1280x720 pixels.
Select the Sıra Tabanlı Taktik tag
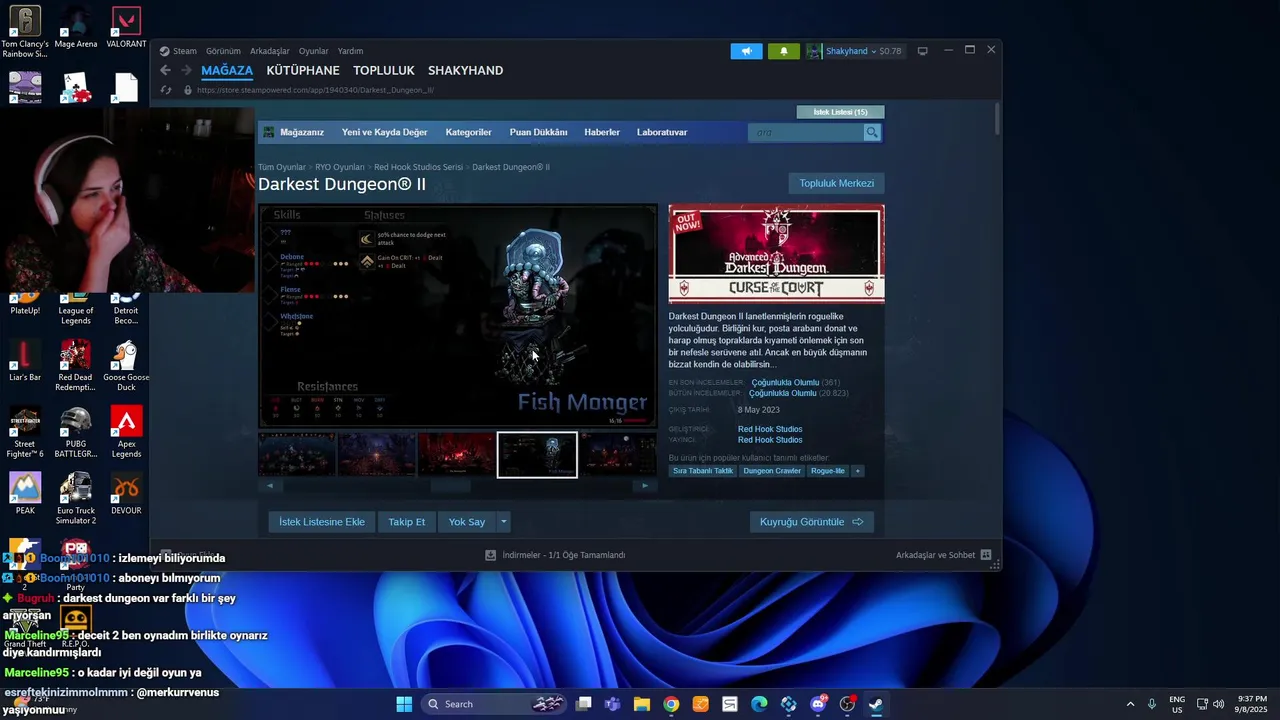point(703,471)
